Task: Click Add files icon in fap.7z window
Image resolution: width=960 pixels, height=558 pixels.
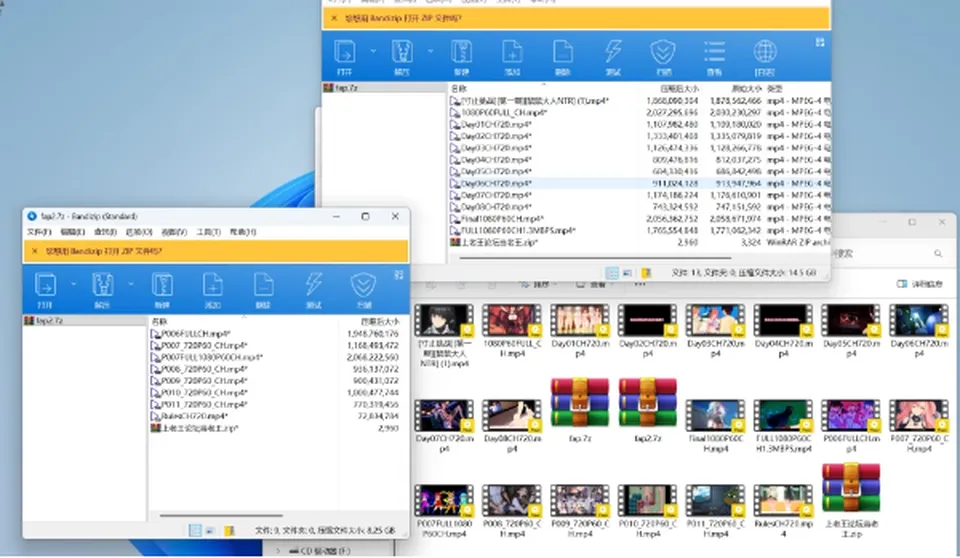Action: coord(512,52)
